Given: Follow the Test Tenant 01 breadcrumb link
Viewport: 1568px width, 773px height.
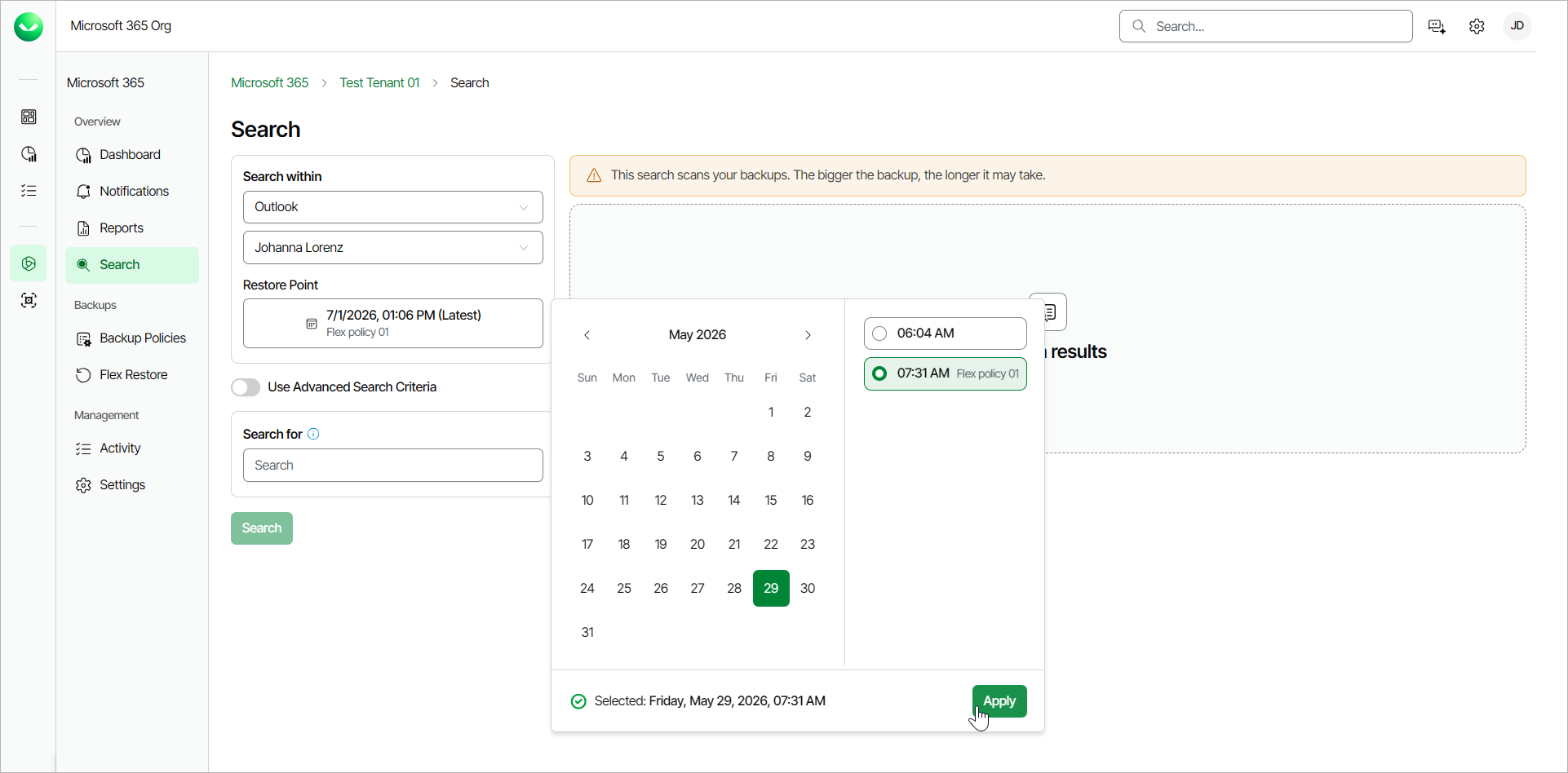Looking at the screenshot, I should (x=379, y=83).
